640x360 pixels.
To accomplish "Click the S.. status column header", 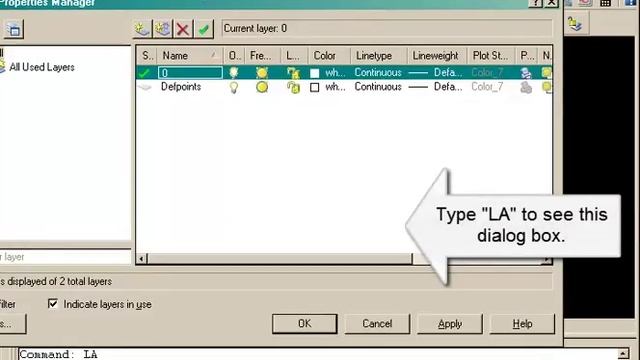I will point(147,56).
